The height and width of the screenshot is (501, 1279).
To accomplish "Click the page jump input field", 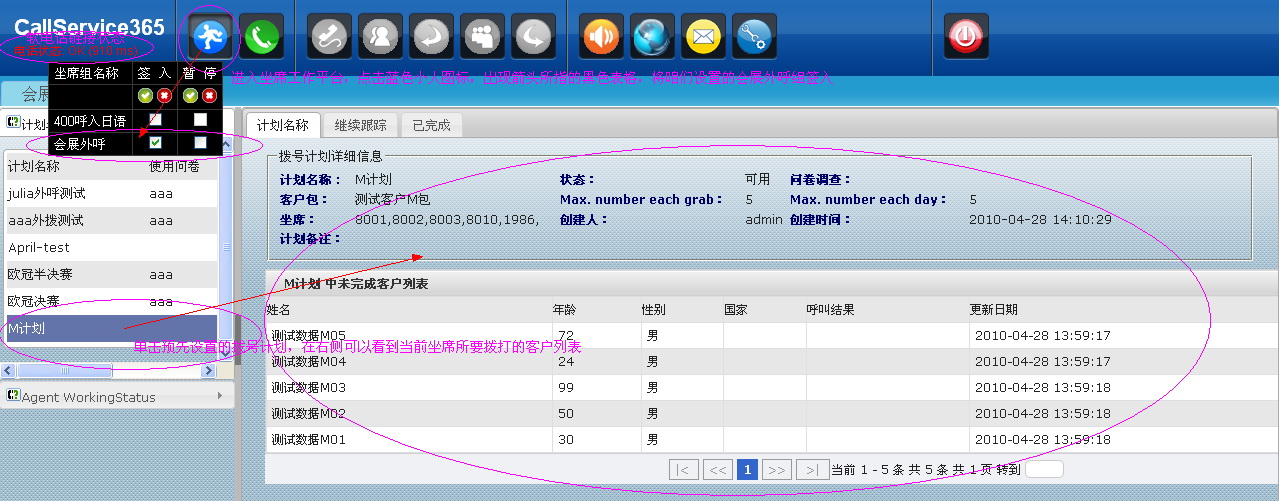I will [x=1044, y=469].
